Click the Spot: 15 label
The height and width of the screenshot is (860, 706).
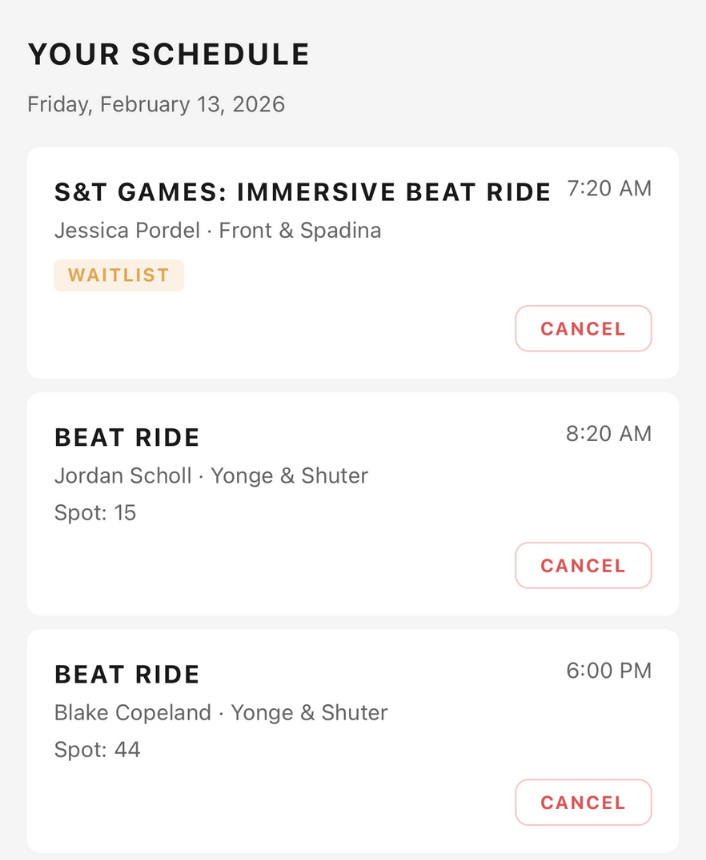coord(95,513)
